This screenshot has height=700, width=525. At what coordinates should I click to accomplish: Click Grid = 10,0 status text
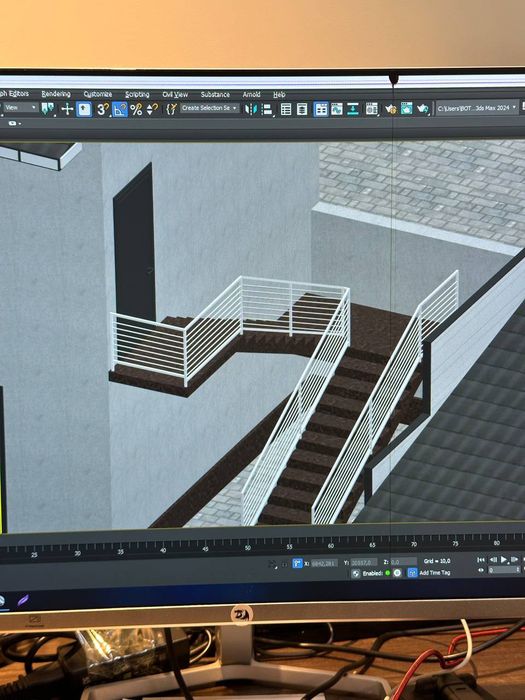click(437, 561)
